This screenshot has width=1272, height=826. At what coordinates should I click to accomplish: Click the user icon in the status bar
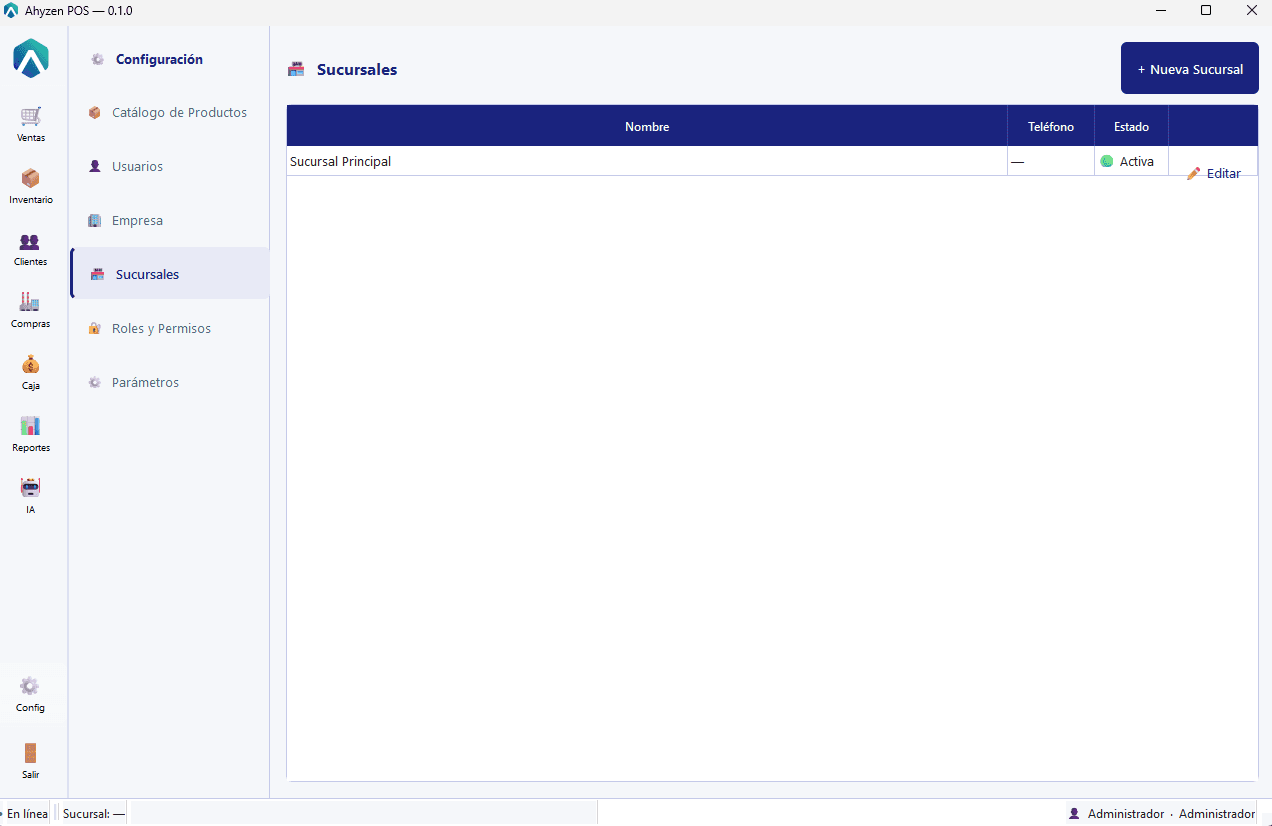tap(1075, 814)
